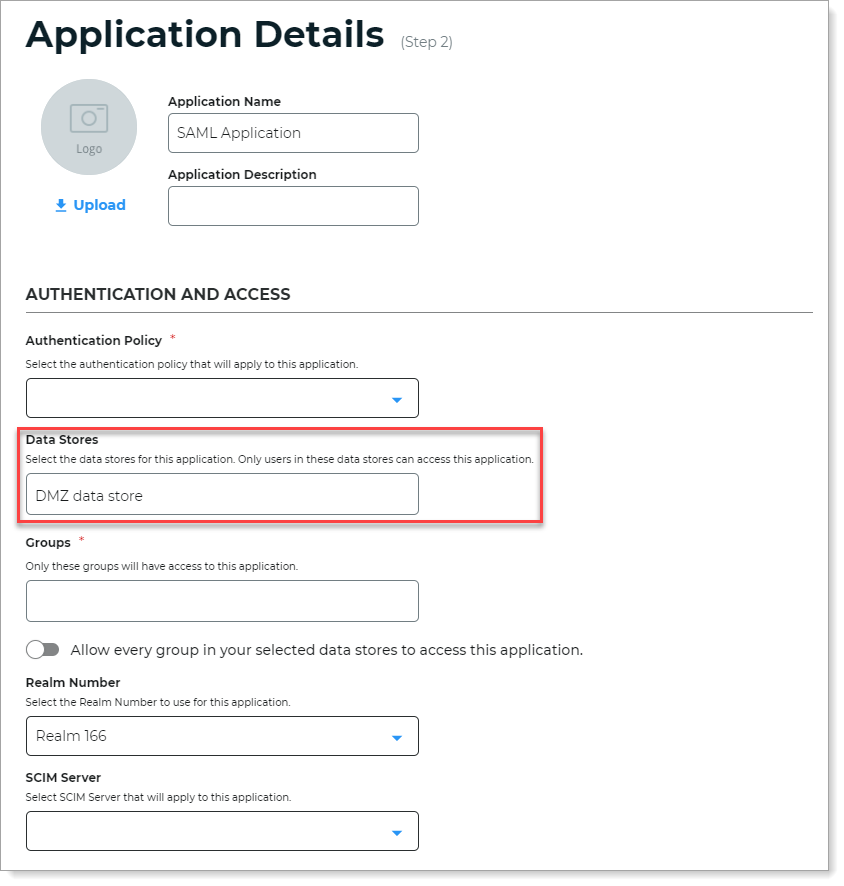The height and width of the screenshot is (886, 844).
Task: Click the Data Stores label
Action: click(x=62, y=439)
